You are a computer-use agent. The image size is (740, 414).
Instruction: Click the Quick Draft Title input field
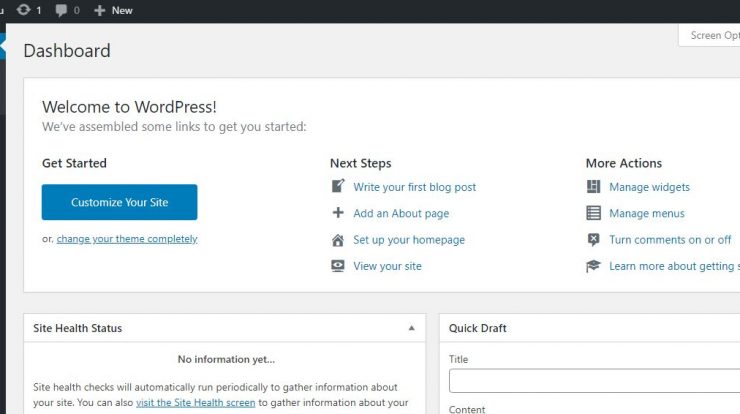click(594, 380)
